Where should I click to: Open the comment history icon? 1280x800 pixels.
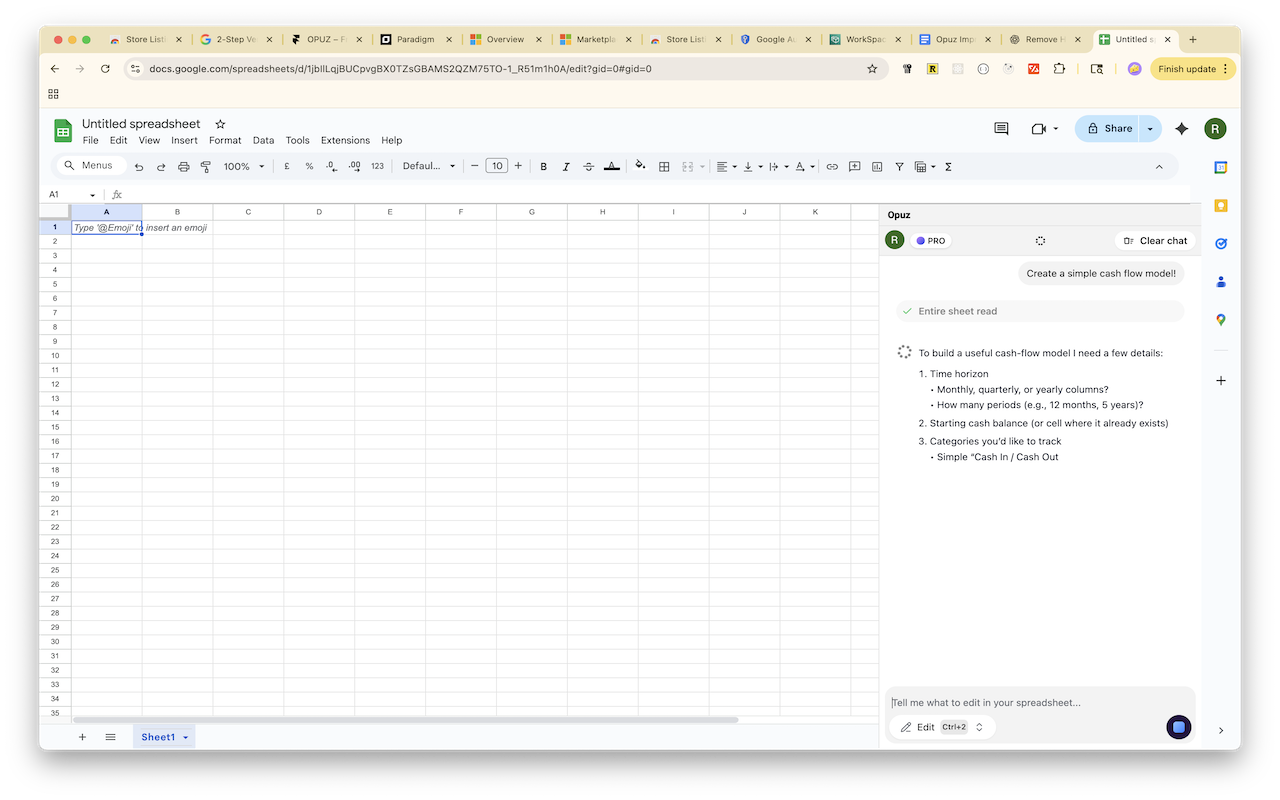[1001, 129]
